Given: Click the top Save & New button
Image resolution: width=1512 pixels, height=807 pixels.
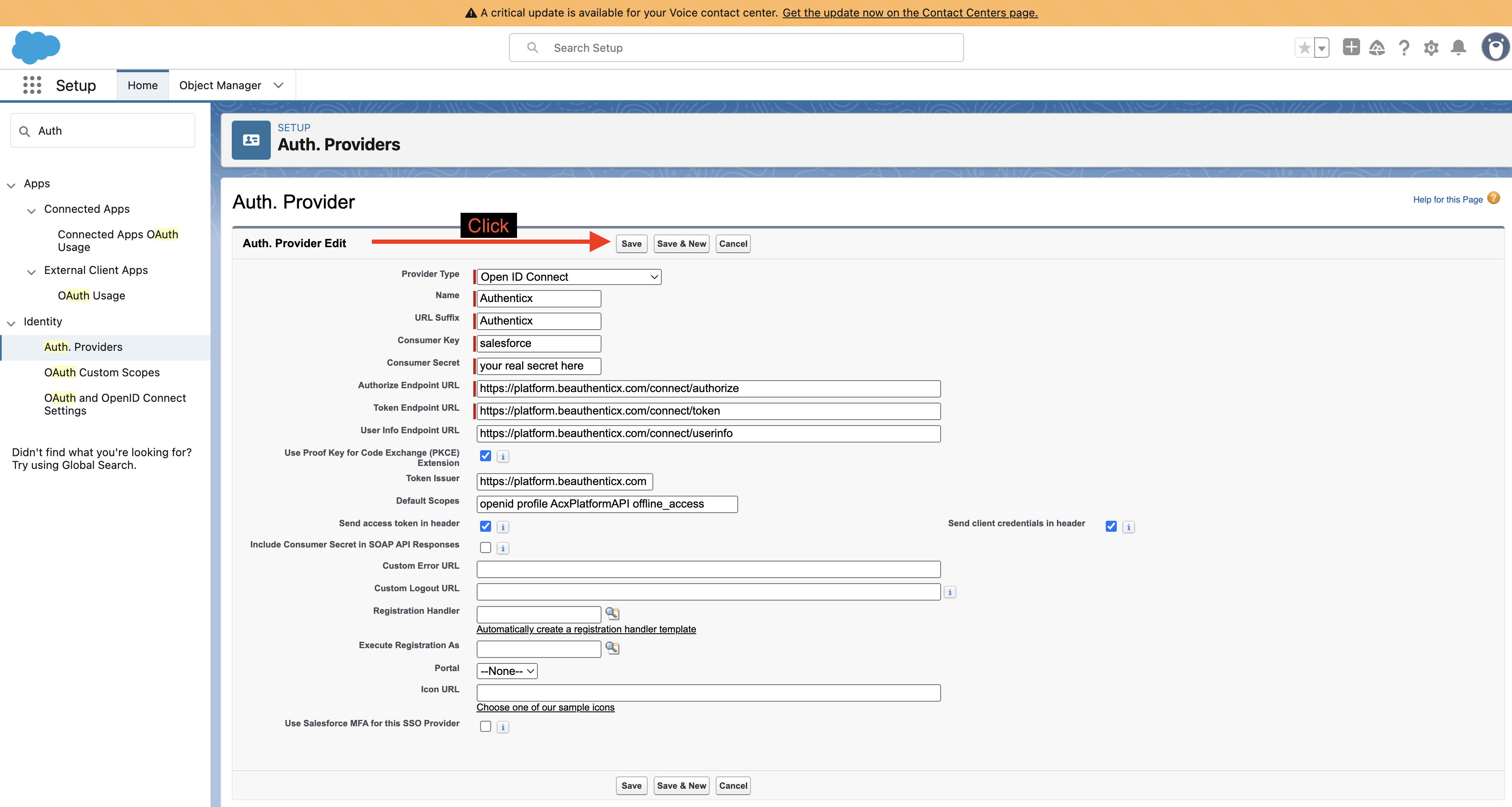Looking at the screenshot, I should coord(681,244).
